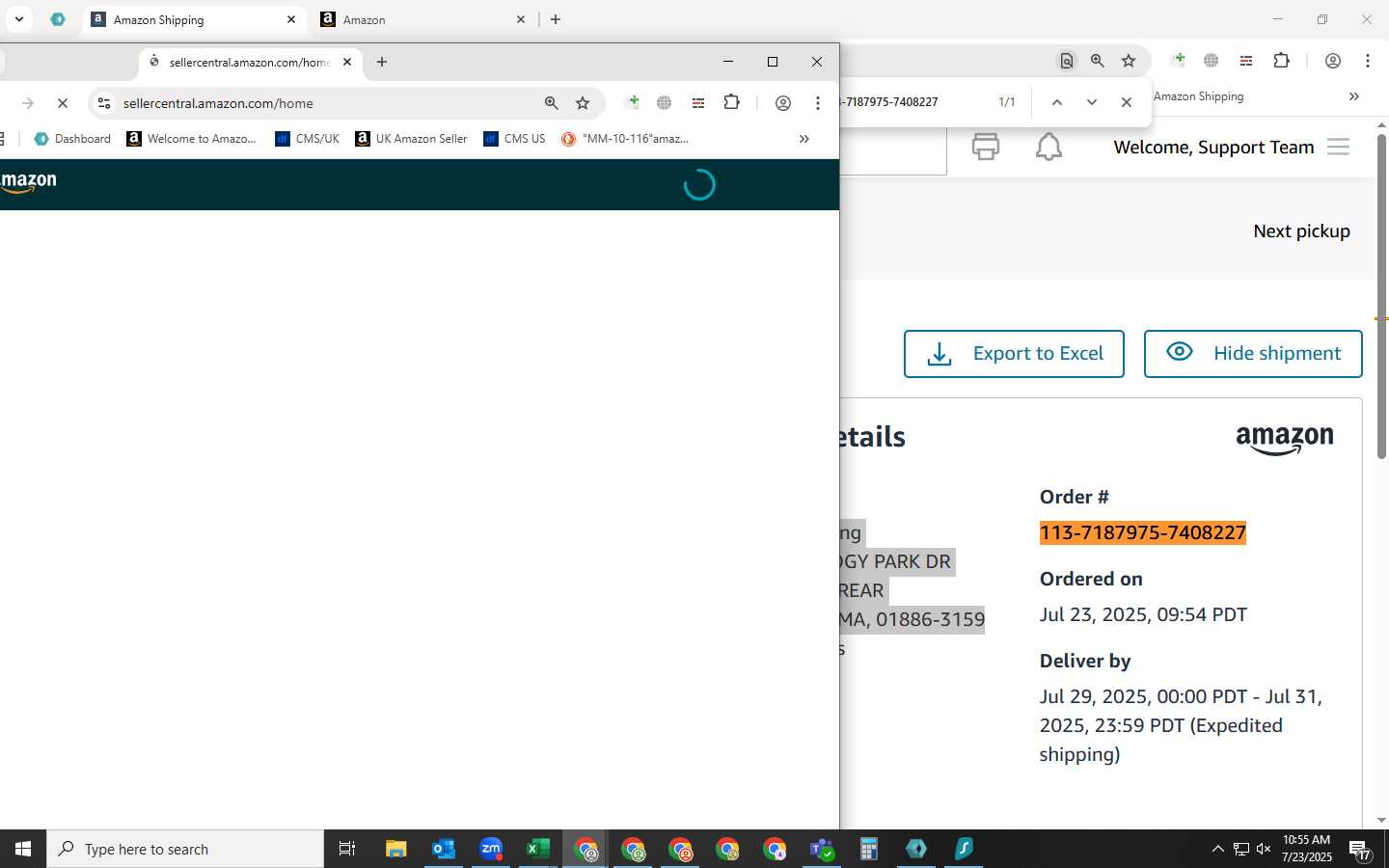1389x868 pixels.
Task: Open the CMS US bookmark
Action: tap(515, 139)
